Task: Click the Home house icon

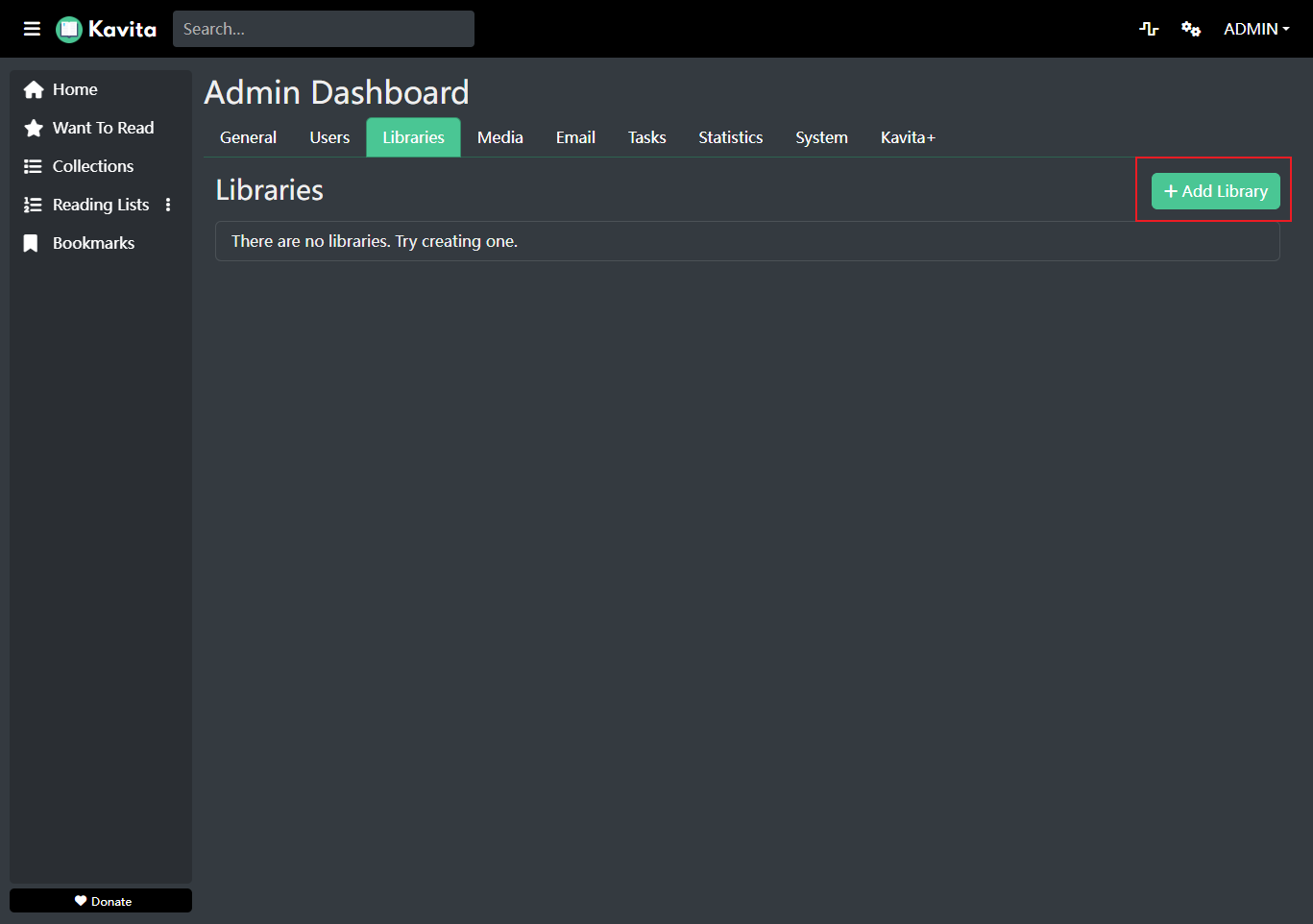Action: click(x=34, y=89)
